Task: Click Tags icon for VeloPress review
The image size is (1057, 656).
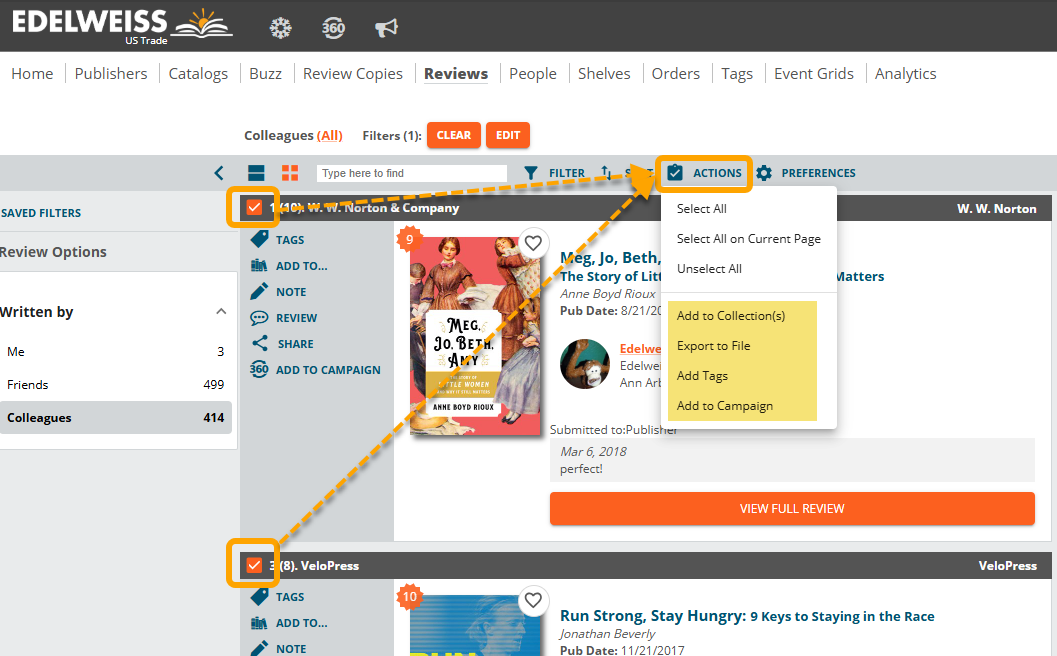Action: pos(260,596)
